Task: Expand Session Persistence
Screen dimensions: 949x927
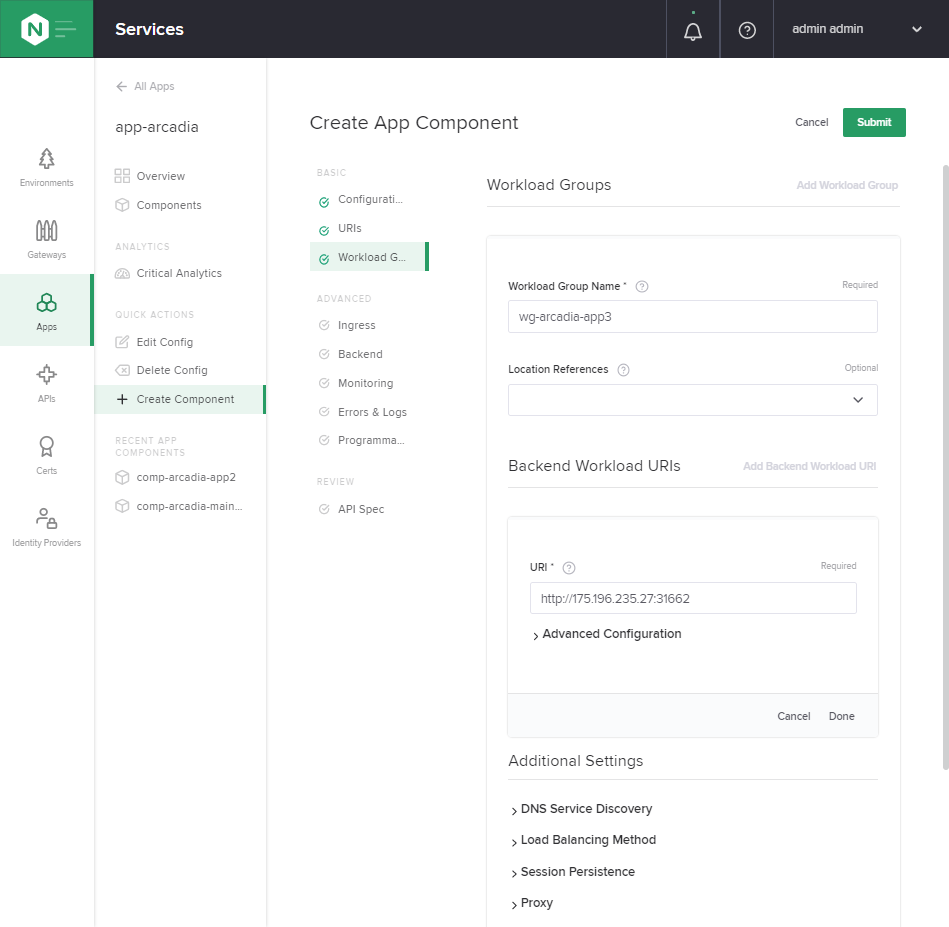Action: point(573,872)
